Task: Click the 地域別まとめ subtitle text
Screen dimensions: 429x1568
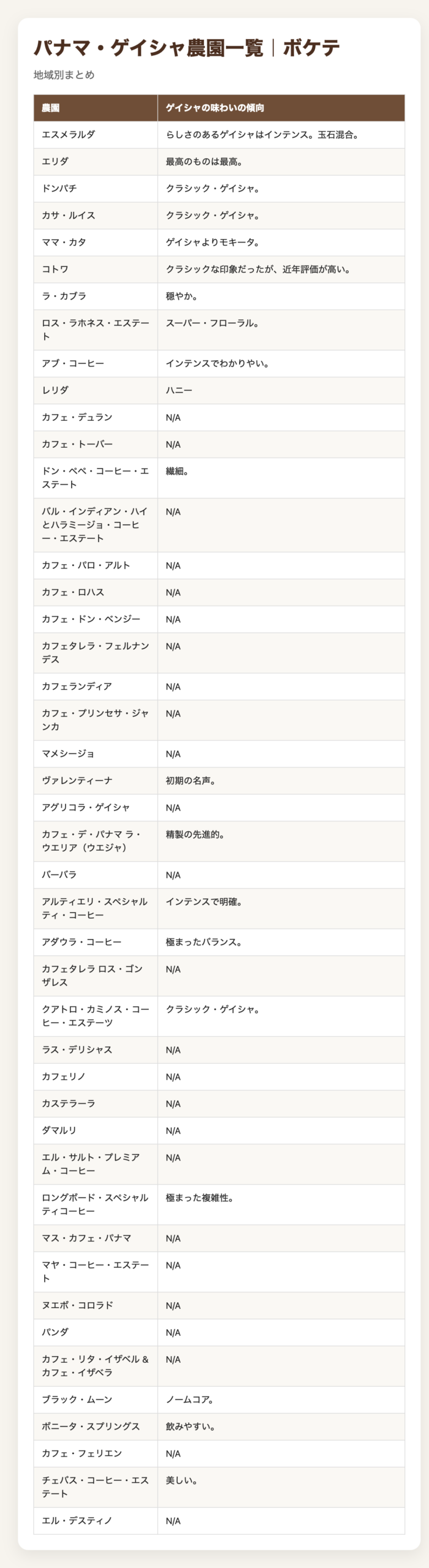Action: click(x=64, y=75)
